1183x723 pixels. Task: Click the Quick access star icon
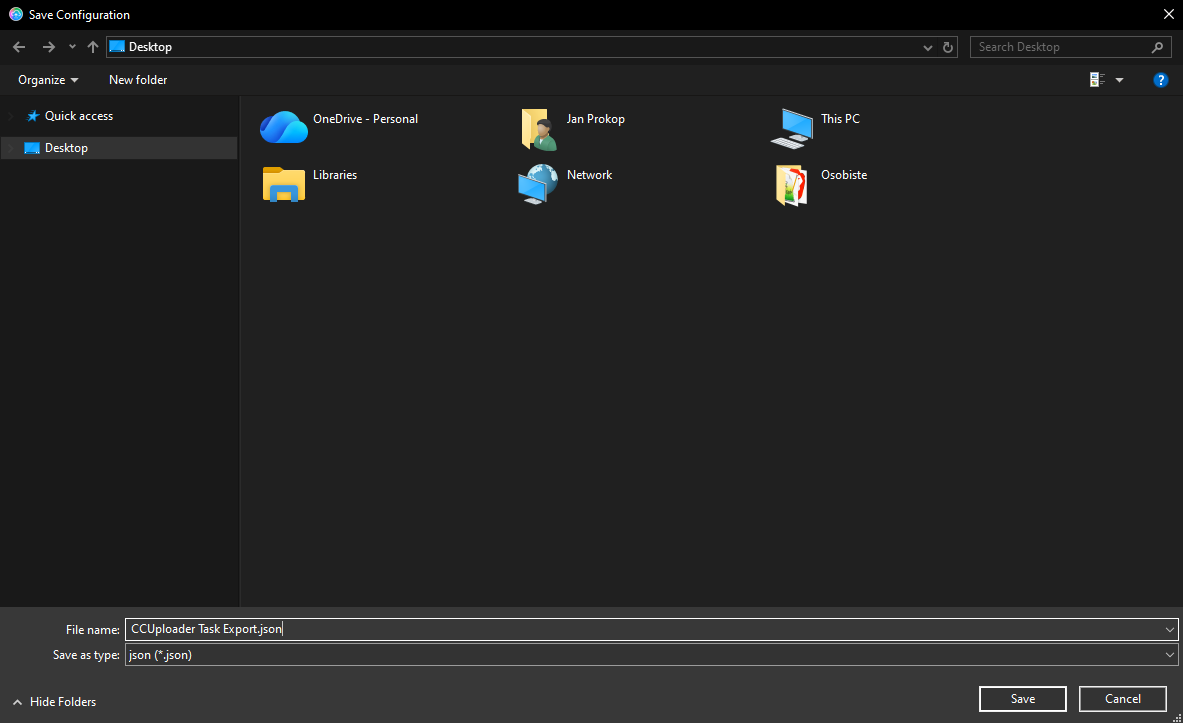coord(32,115)
